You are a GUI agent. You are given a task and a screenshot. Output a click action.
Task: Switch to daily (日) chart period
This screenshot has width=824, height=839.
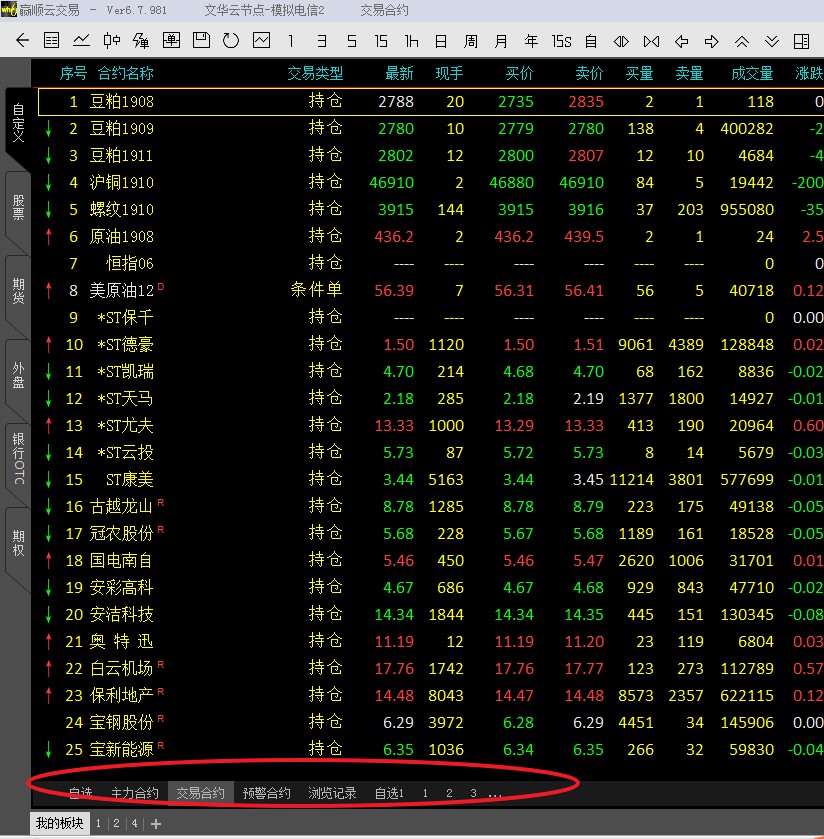click(441, 41)
